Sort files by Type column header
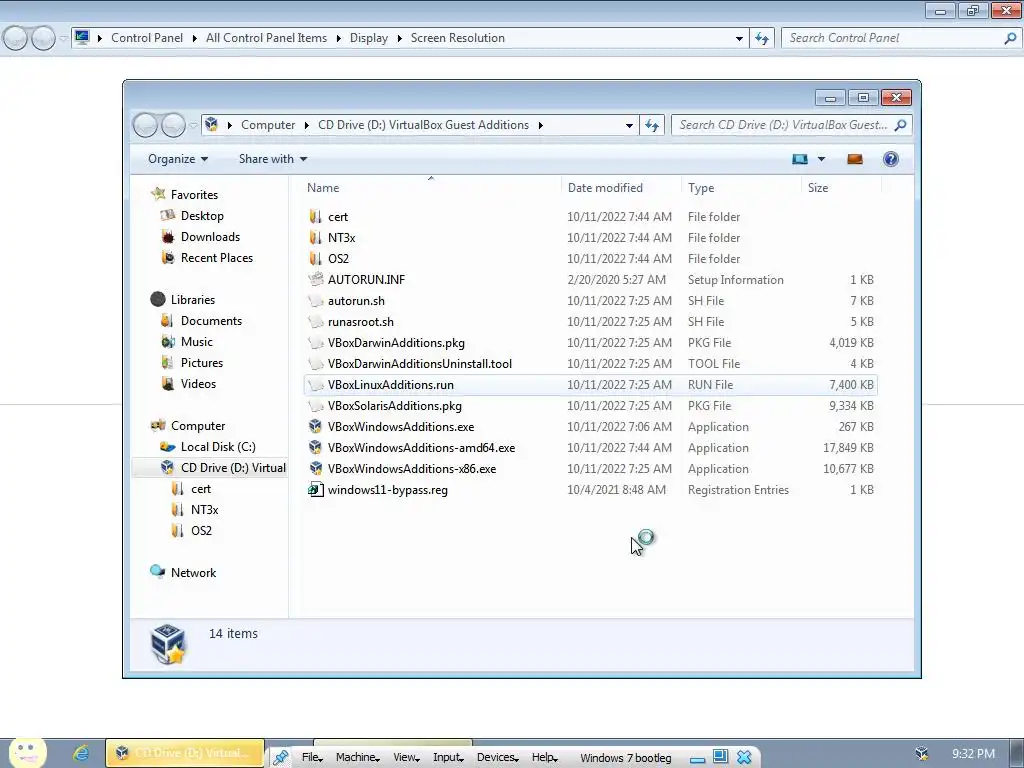This screenshot has height=768, width=1024. 741,187
